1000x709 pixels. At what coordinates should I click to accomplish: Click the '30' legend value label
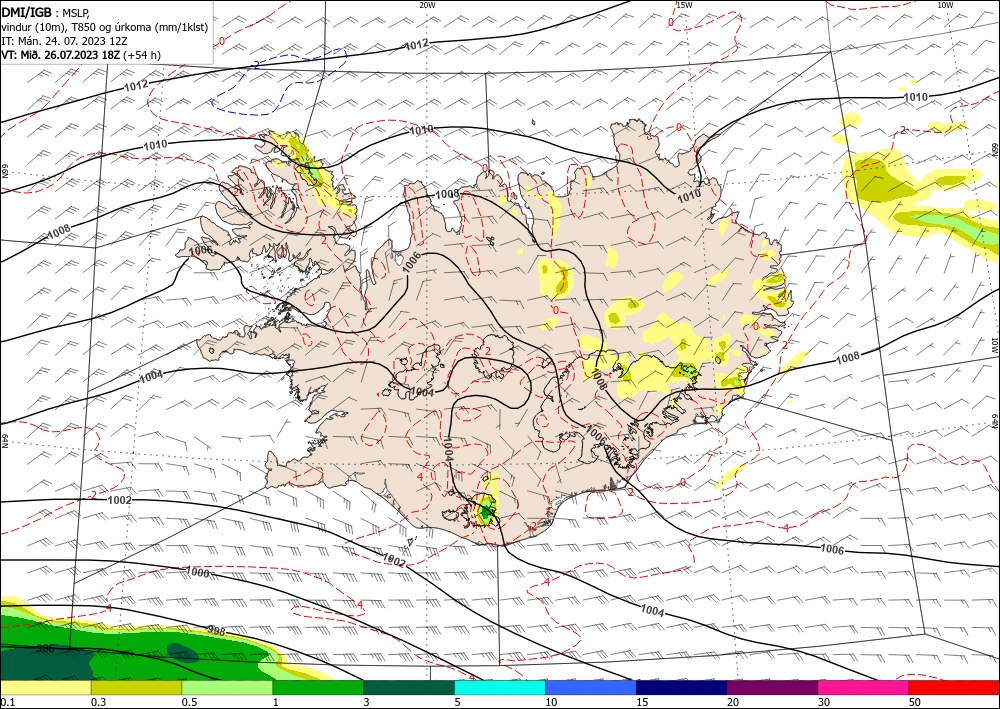pos(824,702)
